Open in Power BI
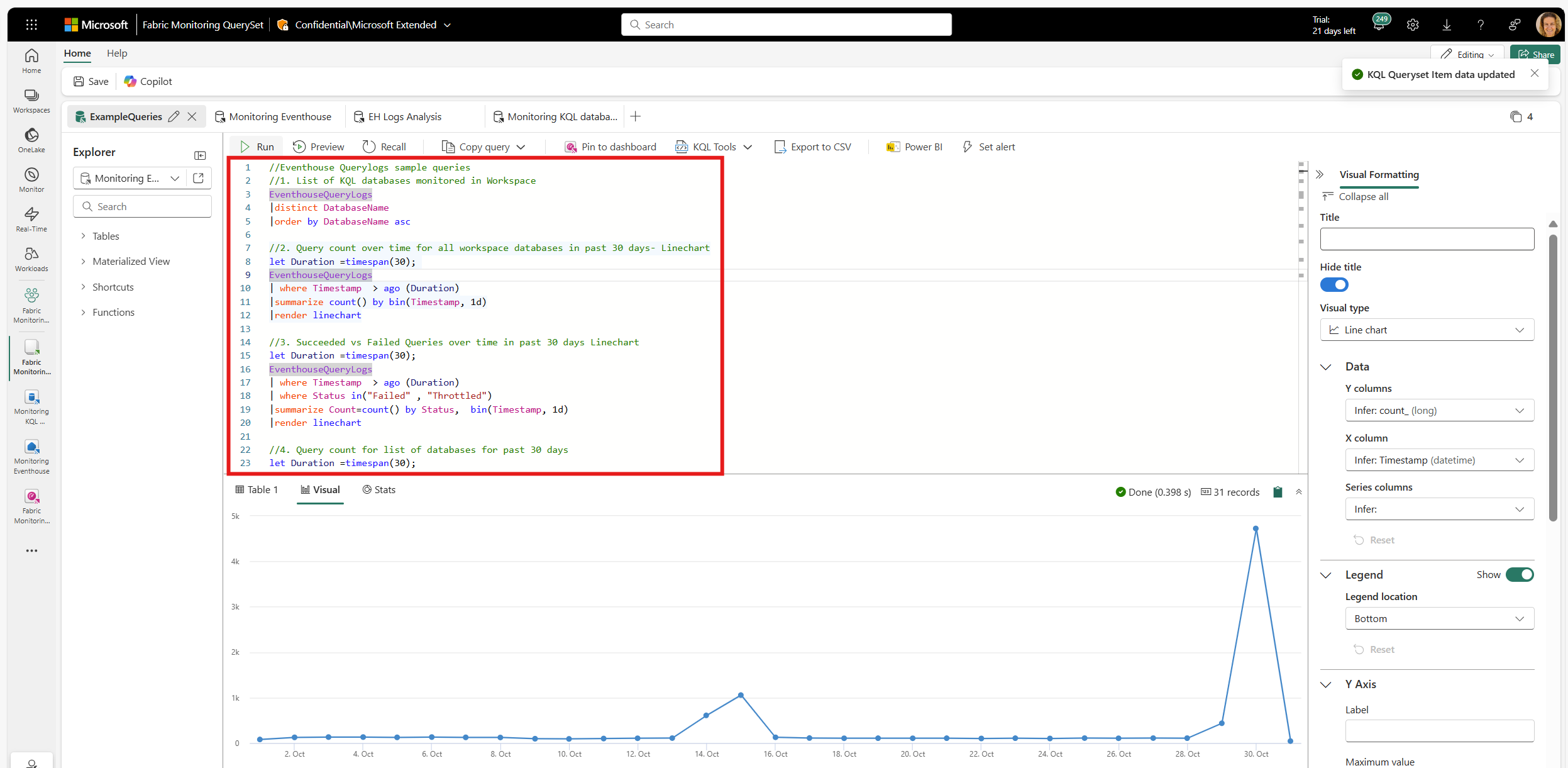This screenshot has height=768, width=1568. [914, 147]
